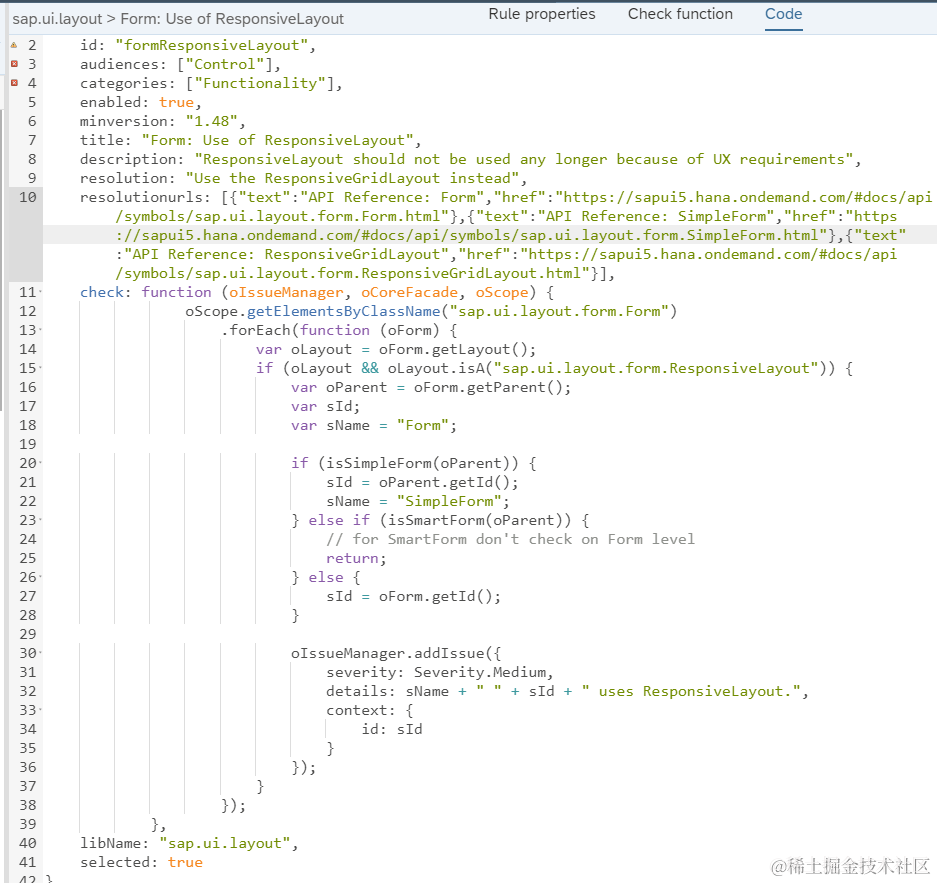Click line number 10 in the gutter
937x883 pixels.
[x=27, y=197]
